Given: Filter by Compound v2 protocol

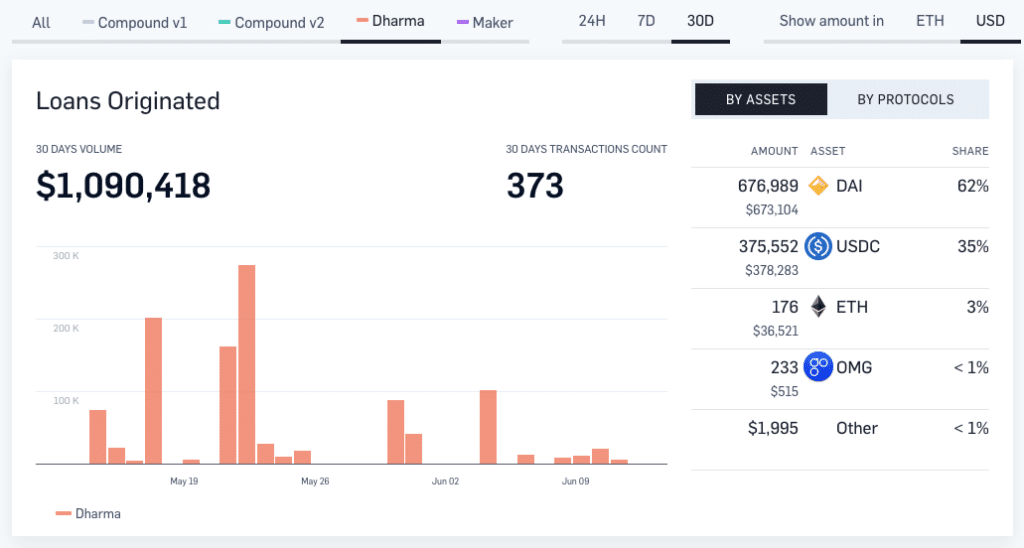Looking at the screenshot, I should 271,22.
